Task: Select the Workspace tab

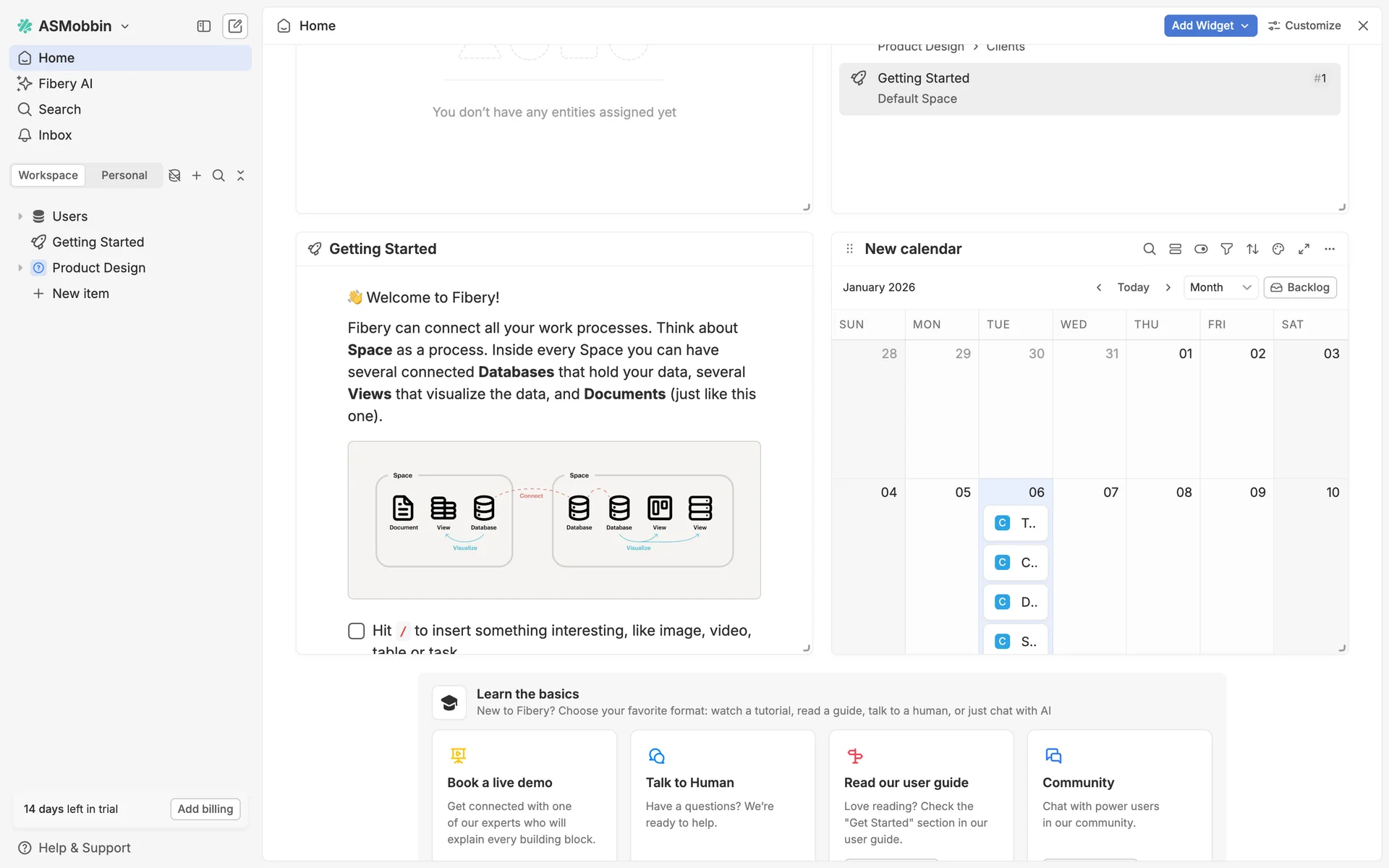Action: point(48,175)
